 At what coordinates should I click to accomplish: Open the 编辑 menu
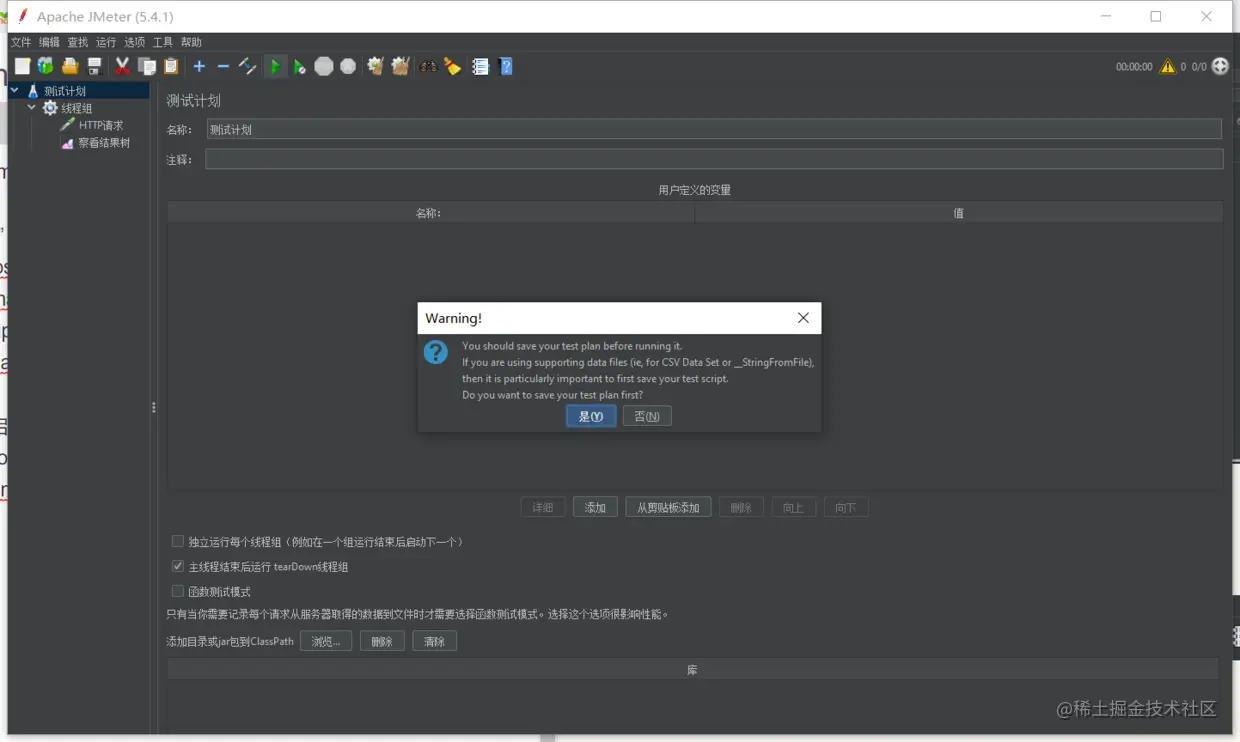[x=49, y=42]
